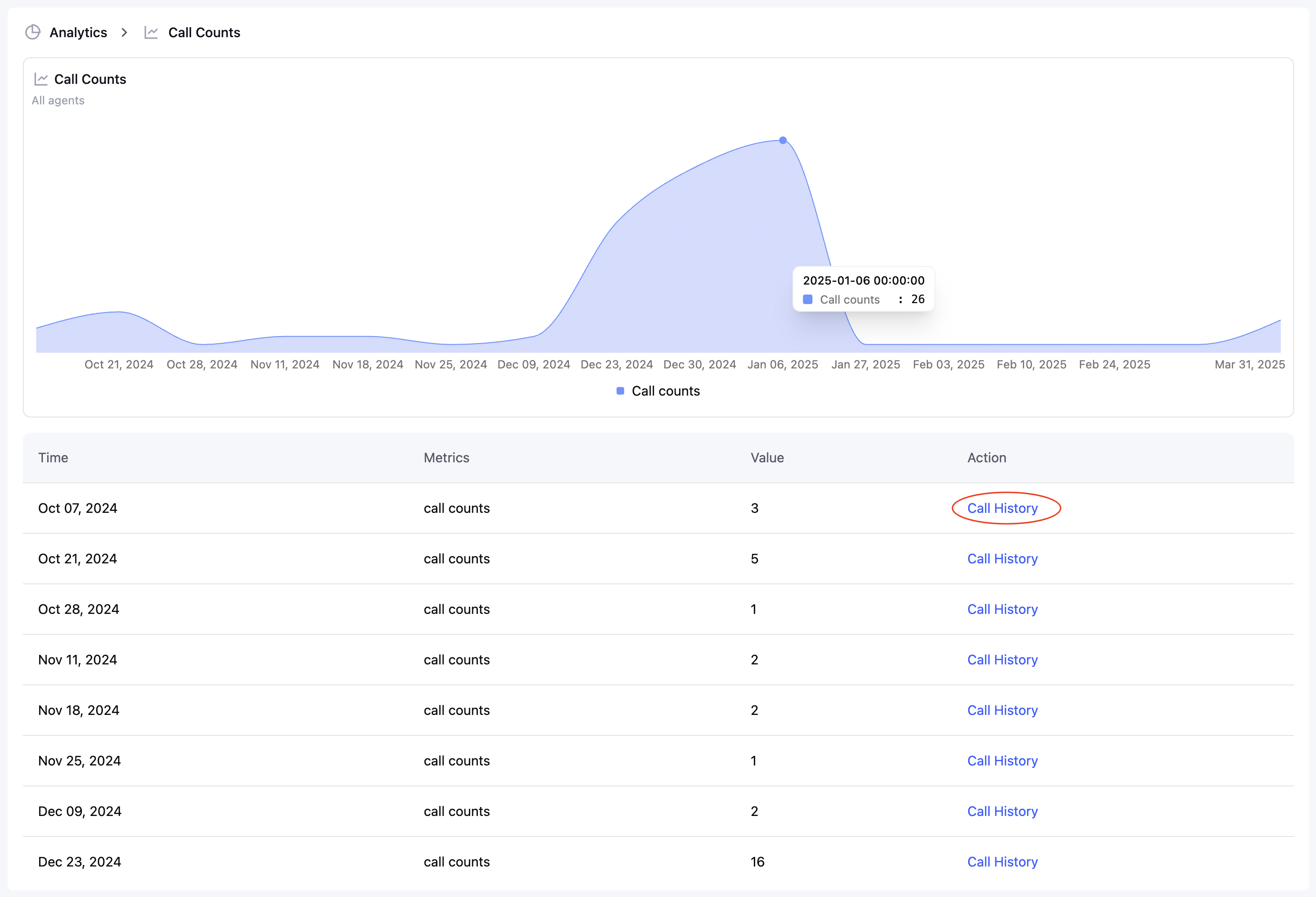Open the circled Call History for Oct 07, 2024
The height and width of the screenshot is (897, 1316).
coord(1002,508)
